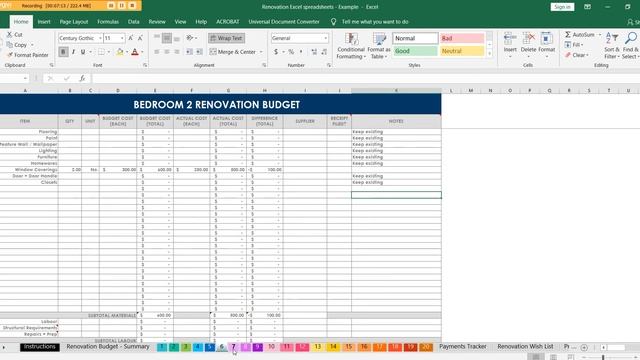Open the Page Layout tab

tap(74, 22)
